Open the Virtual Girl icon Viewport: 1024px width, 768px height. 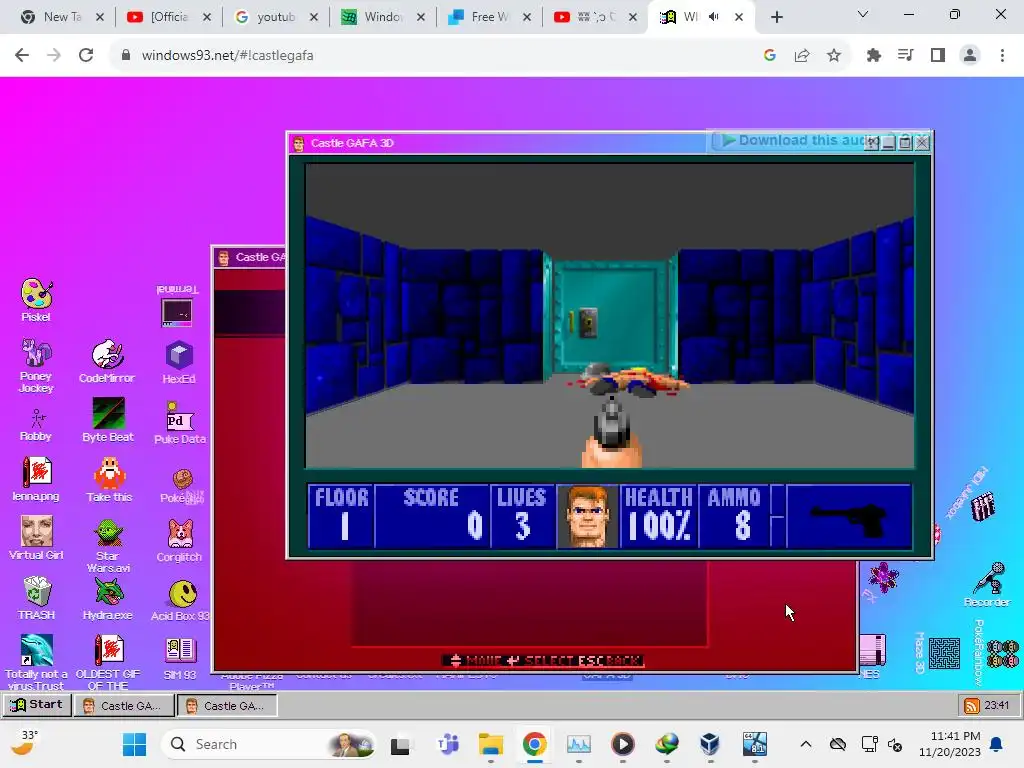click(x=36, y=537)
